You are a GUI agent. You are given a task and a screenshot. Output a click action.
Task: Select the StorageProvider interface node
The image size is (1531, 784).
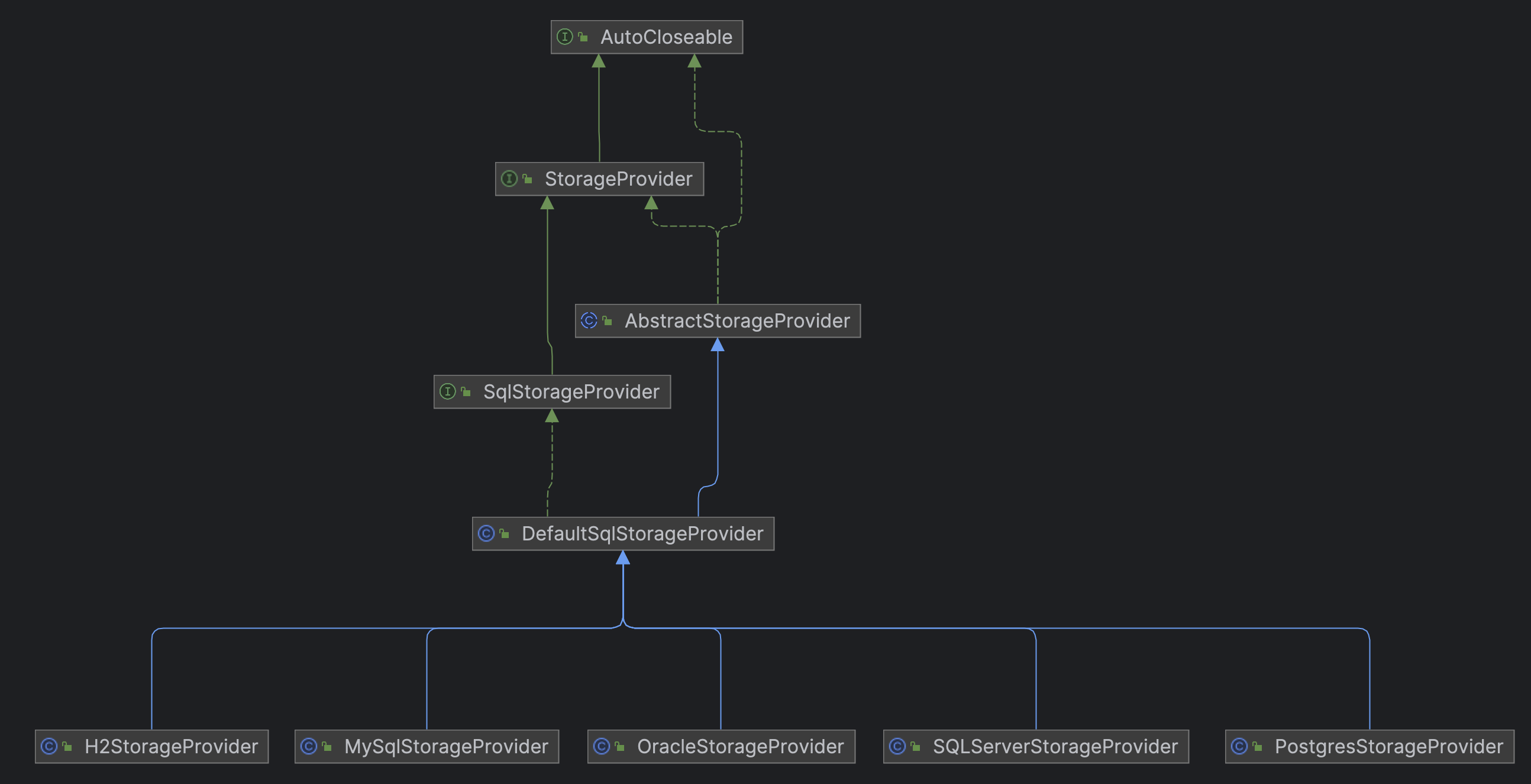click(x=618, y=179)
